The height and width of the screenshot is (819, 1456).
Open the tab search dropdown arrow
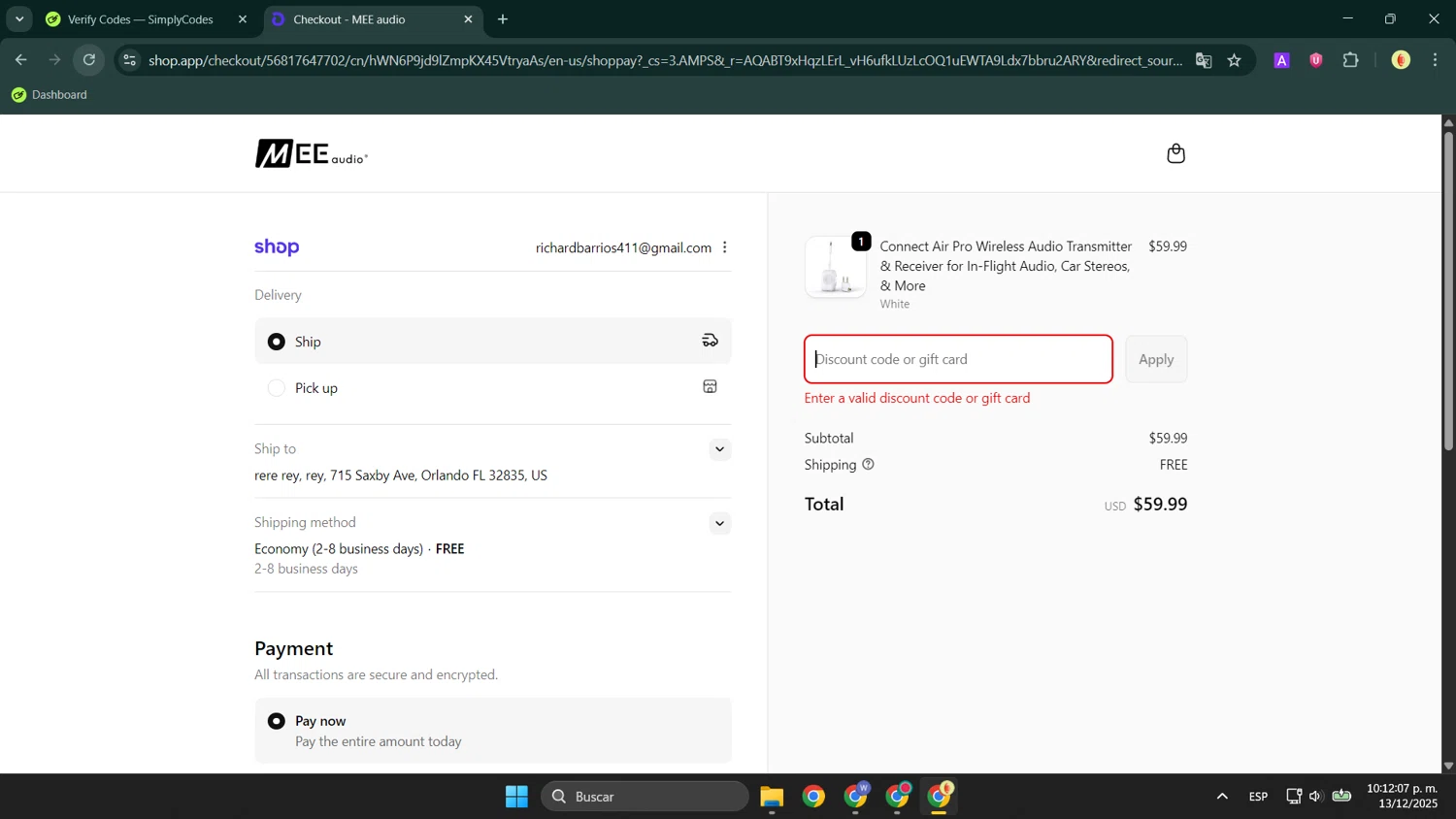click(x=19, y=19)
